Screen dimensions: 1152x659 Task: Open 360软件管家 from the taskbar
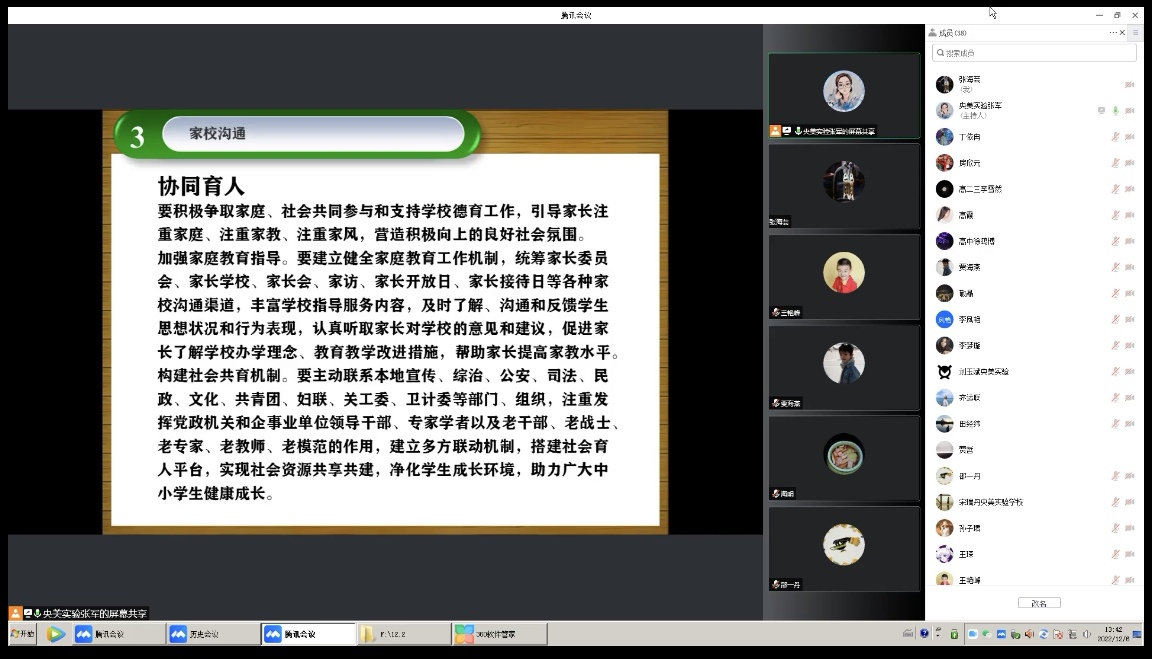point(499,634)
